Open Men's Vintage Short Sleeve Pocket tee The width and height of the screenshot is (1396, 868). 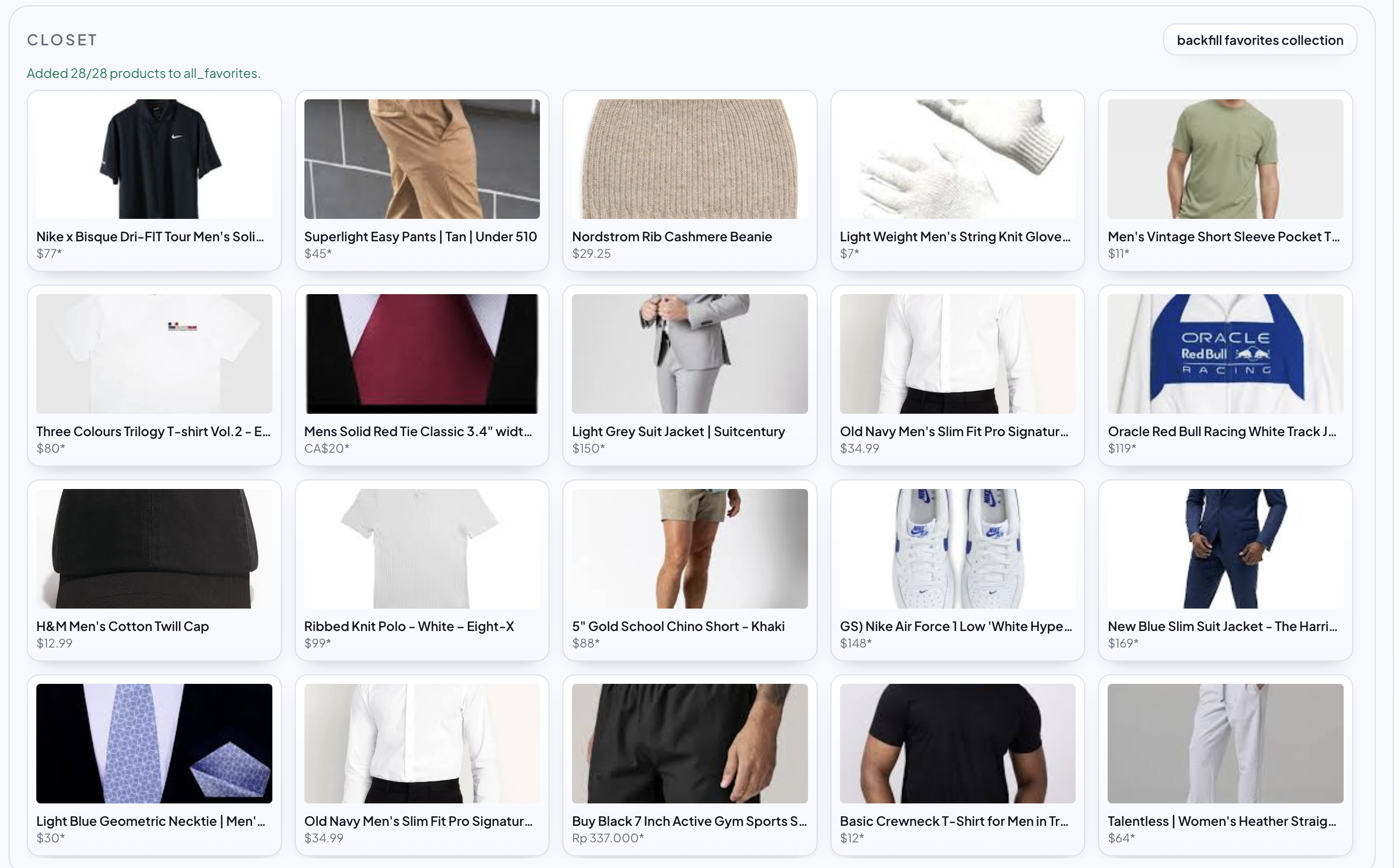coord(1225,159)
